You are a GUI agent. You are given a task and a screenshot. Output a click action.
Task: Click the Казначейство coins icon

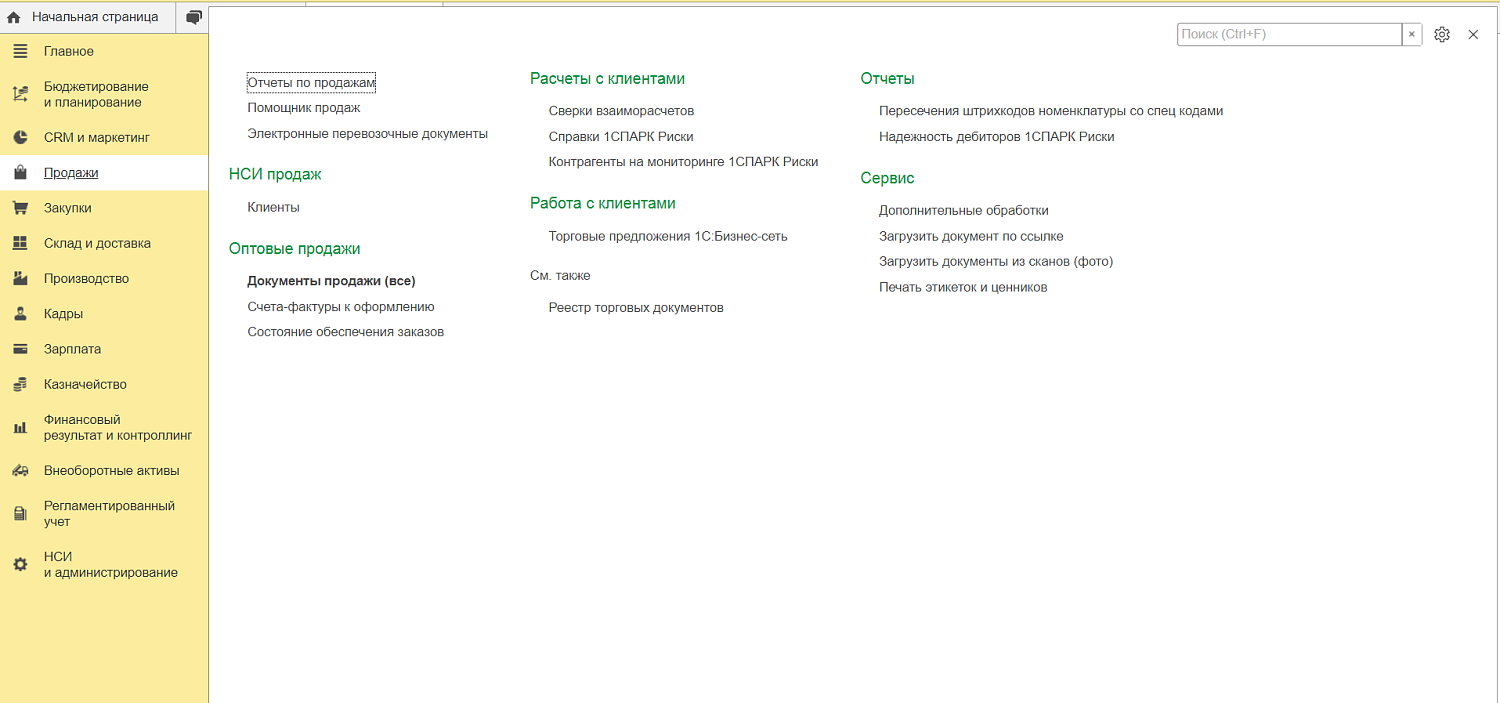tap(20, 385)
